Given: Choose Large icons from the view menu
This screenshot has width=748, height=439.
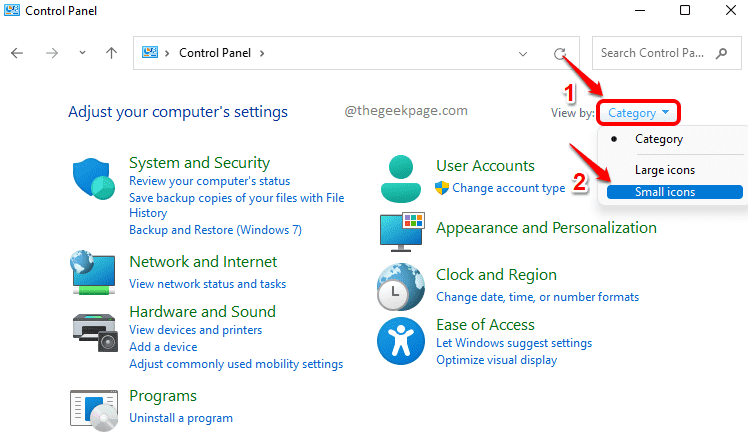Looking at the screenshot, I should point(664,170).
